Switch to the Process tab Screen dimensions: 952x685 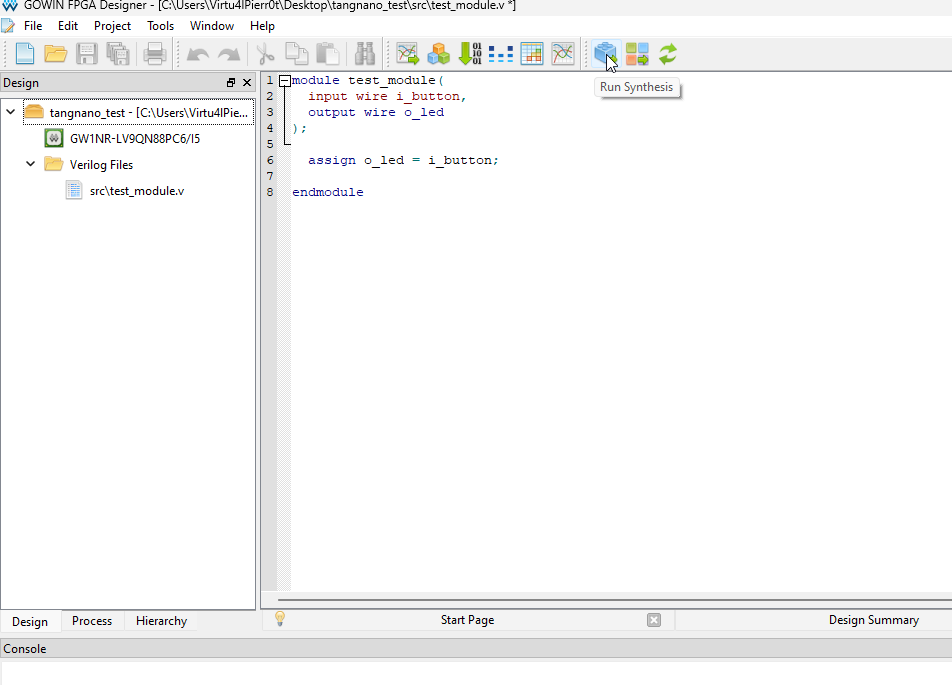tap(92, 621)
